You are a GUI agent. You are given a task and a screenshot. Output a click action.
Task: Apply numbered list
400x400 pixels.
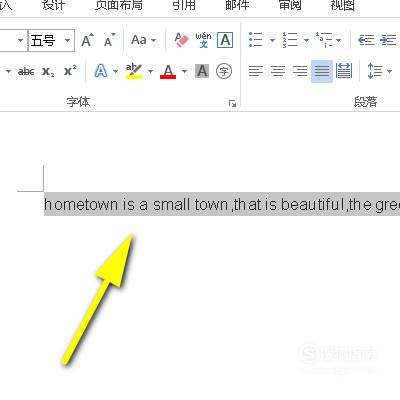coord(290,40)
